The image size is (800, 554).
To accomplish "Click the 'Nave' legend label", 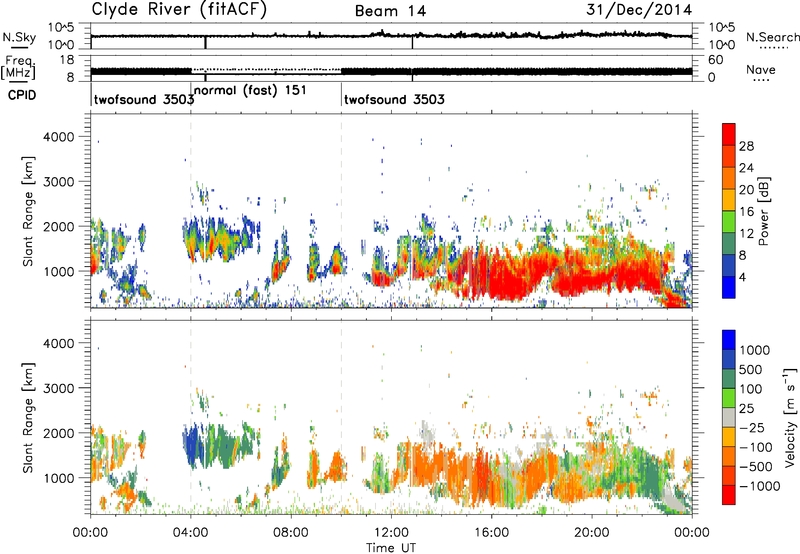I will pos(761,69).
